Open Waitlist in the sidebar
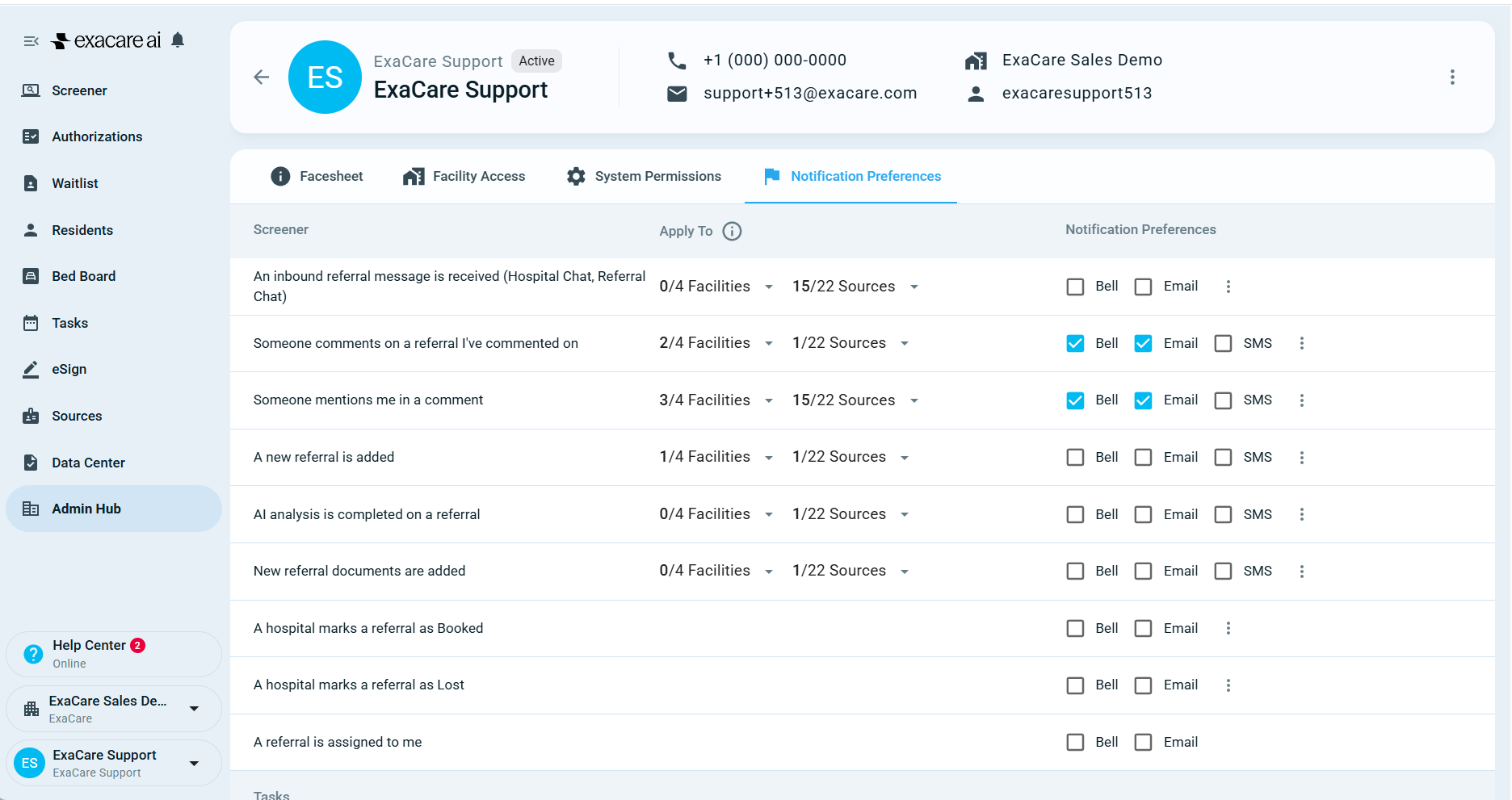 pyautogui.click(x=114, y=183)
